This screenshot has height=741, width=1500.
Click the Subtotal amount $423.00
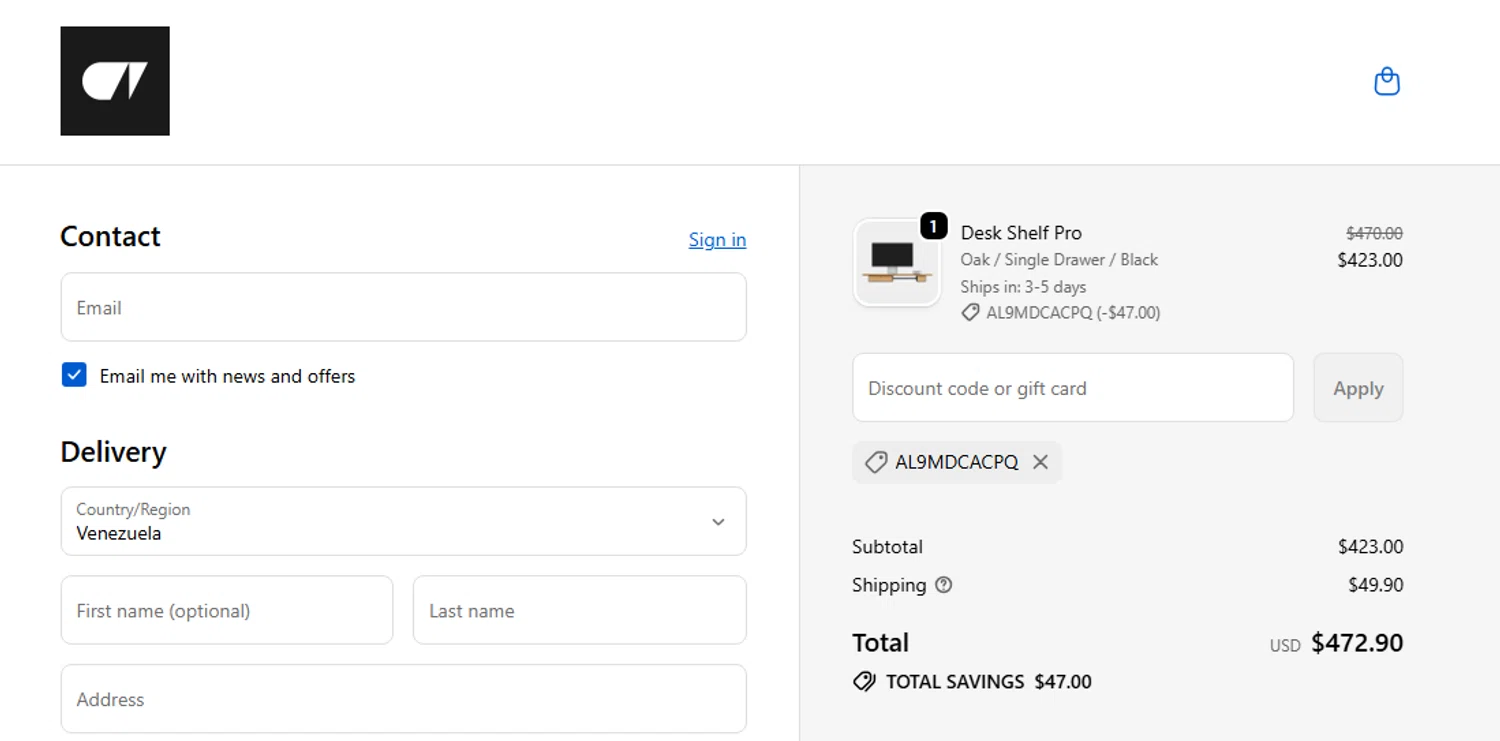point(1370,547)
